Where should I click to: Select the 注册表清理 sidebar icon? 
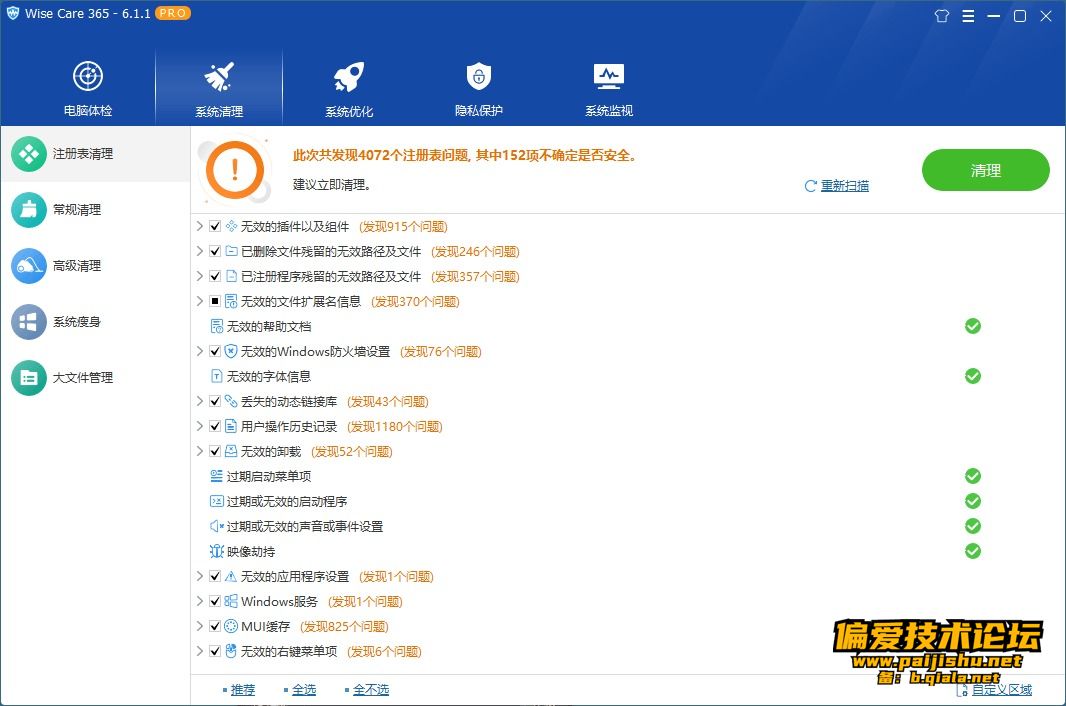point(29,154)
